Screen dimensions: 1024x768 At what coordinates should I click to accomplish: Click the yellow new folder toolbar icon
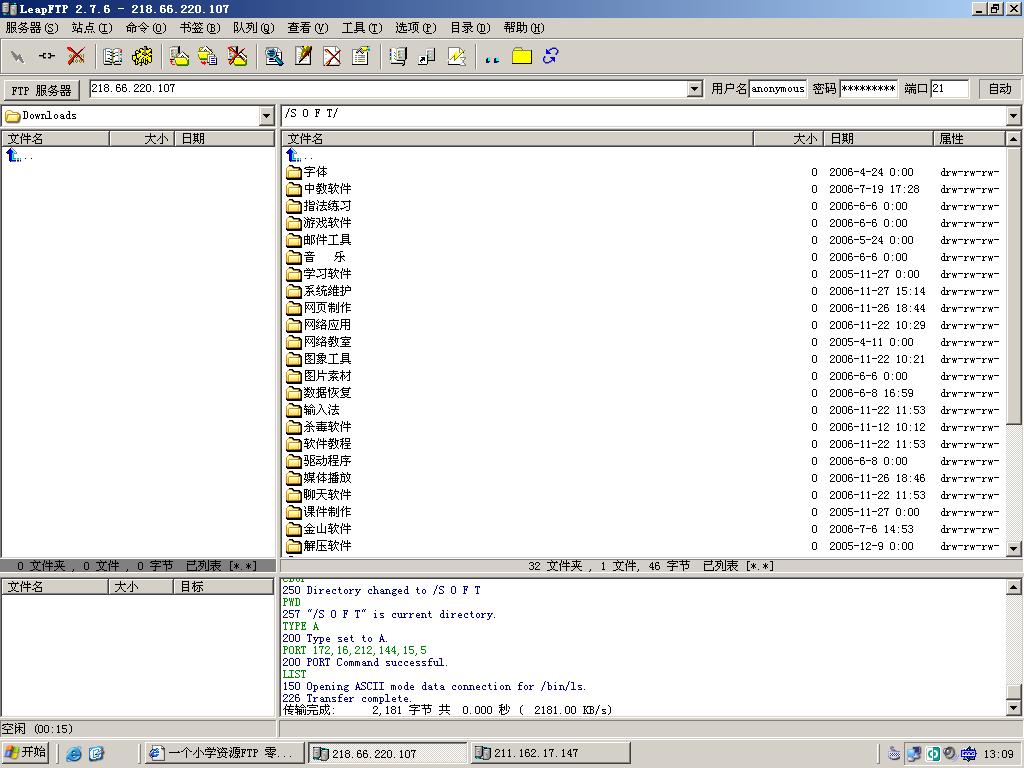pyautogui.click(x=521, y=56)
